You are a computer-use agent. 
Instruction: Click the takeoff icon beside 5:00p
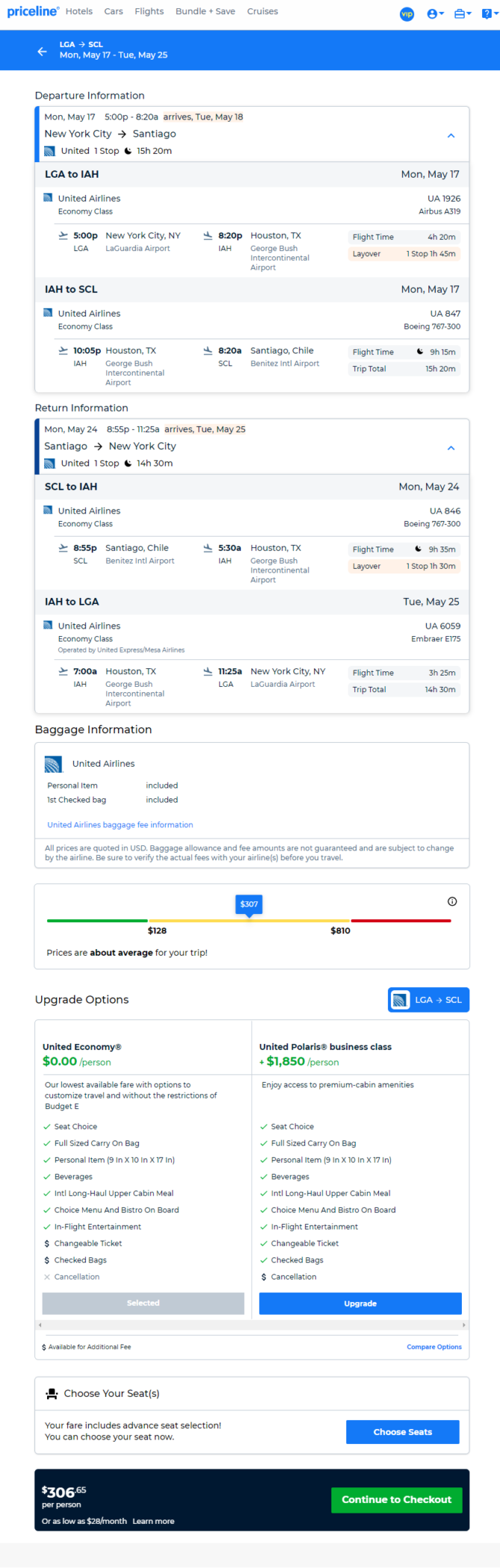63,235
